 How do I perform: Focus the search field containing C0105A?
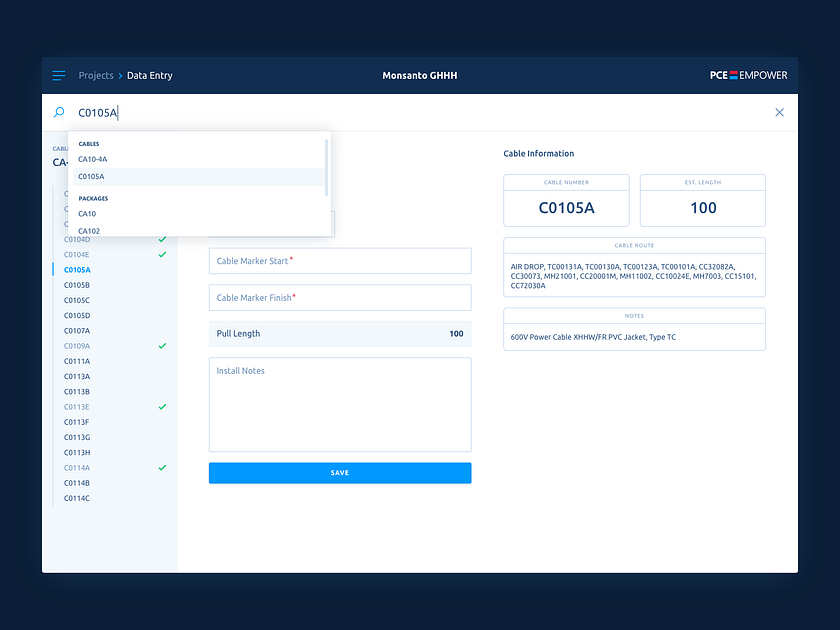418,112
